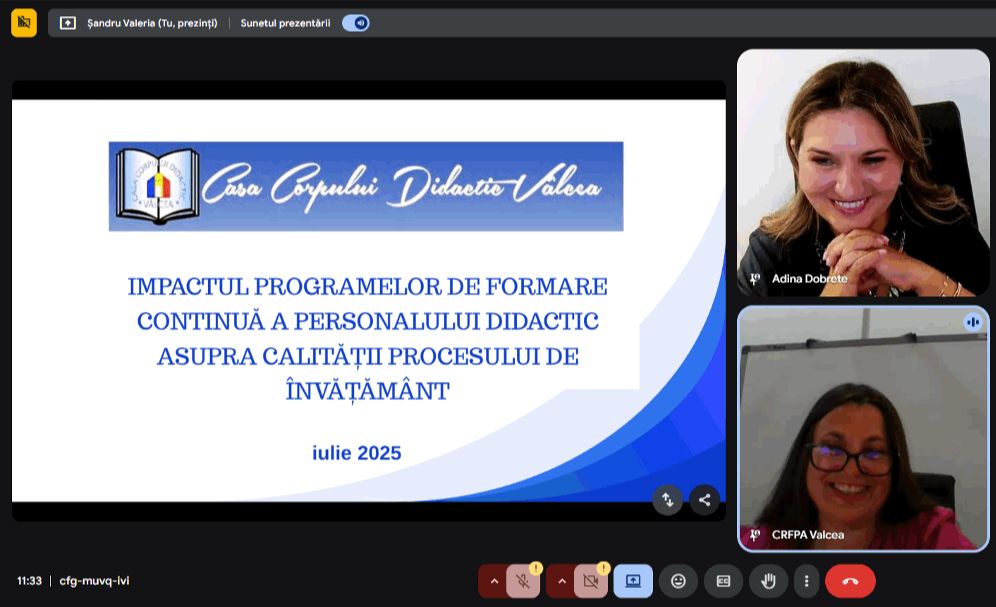
Task: Unmute the microphone button
Action: tap(523, 581)
